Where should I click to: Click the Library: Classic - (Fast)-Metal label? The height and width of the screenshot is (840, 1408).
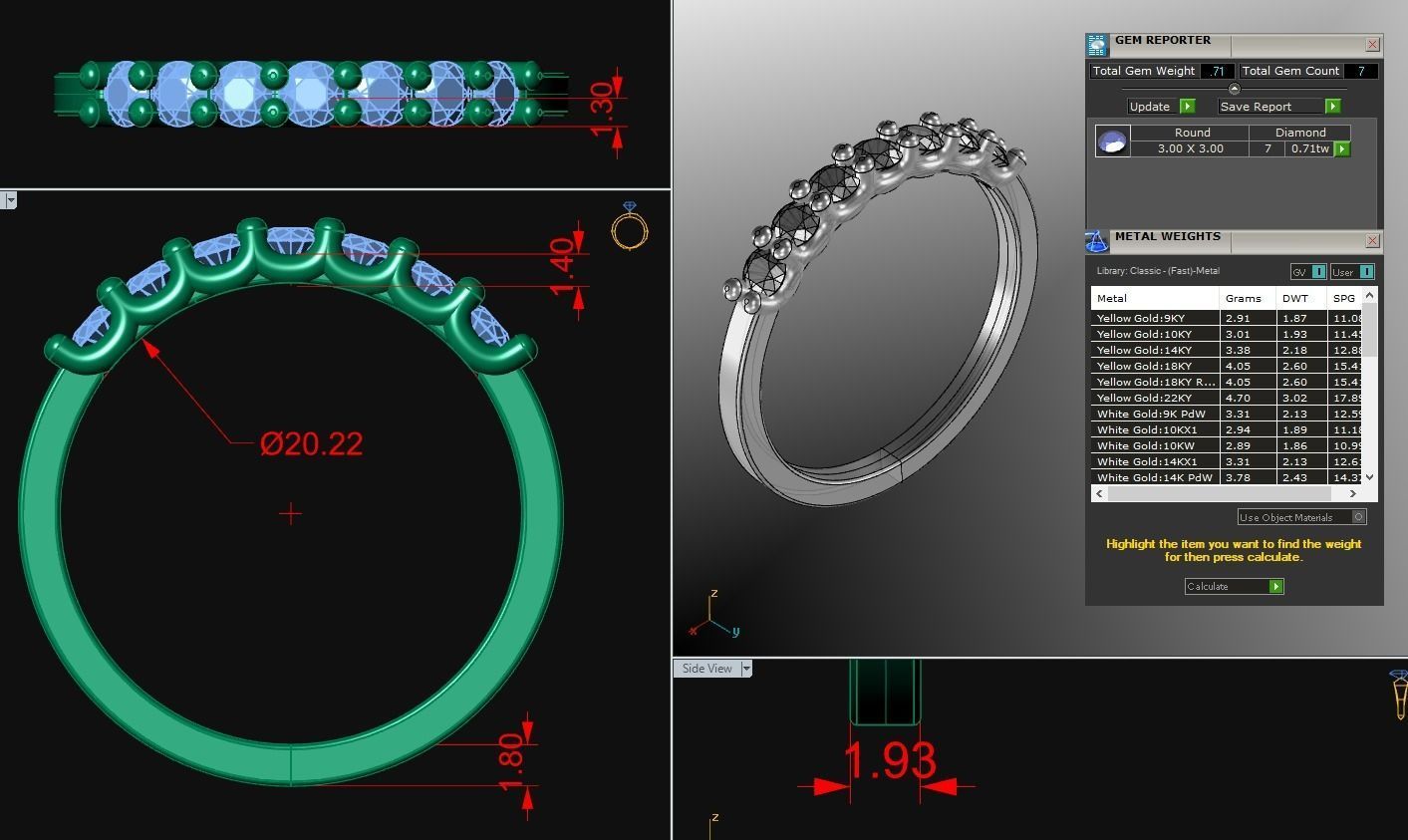[1158, 271]
